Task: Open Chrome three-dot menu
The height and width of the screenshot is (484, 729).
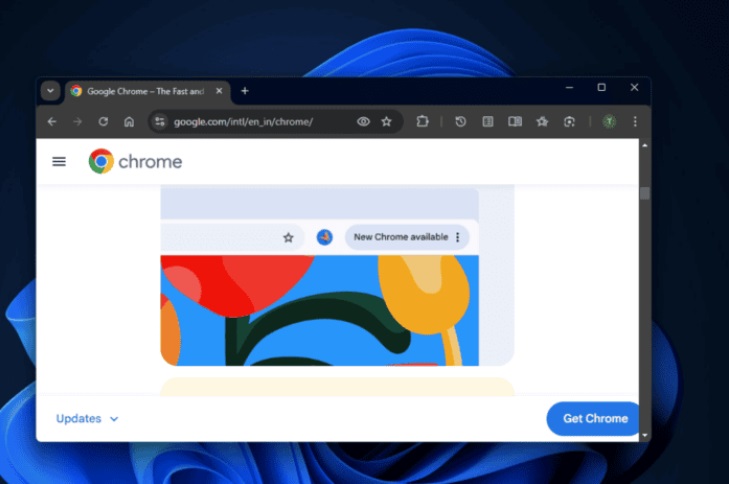Action: click(x=635, y=122)
